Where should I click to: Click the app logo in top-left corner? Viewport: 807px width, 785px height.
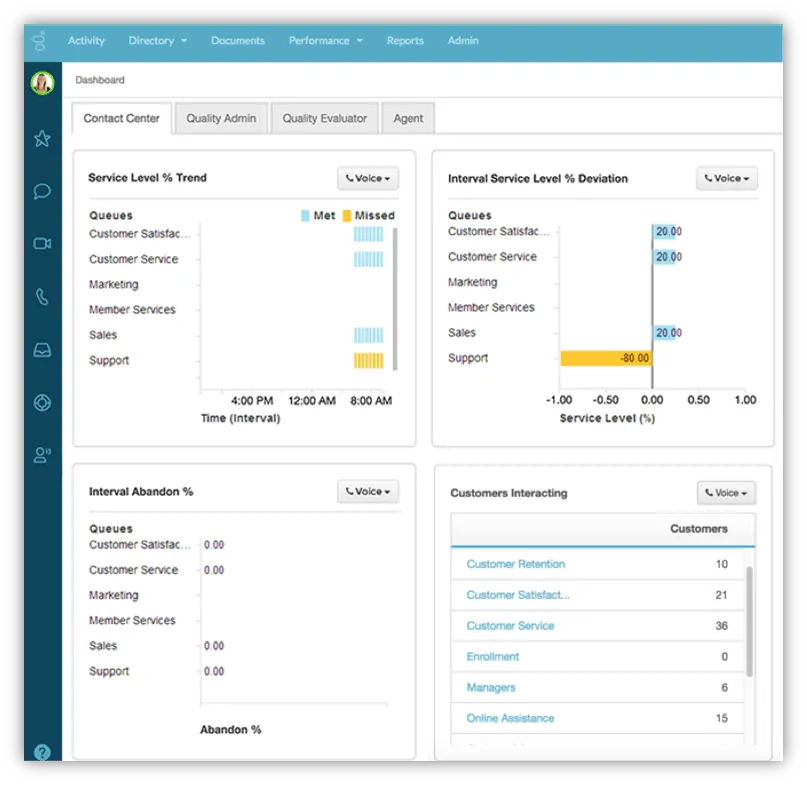[40, 41]
